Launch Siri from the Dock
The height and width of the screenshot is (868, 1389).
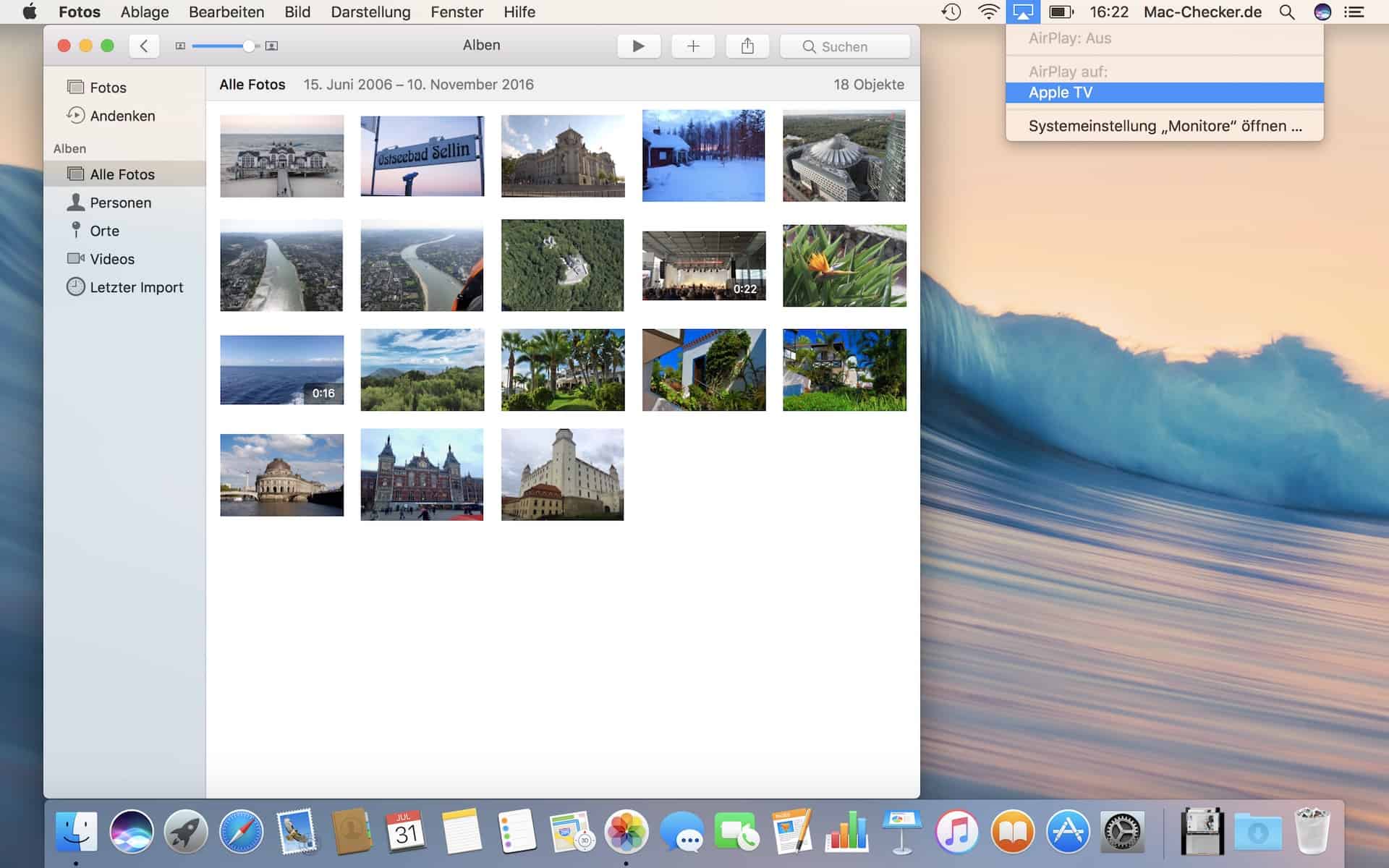[x=132, y=832]
